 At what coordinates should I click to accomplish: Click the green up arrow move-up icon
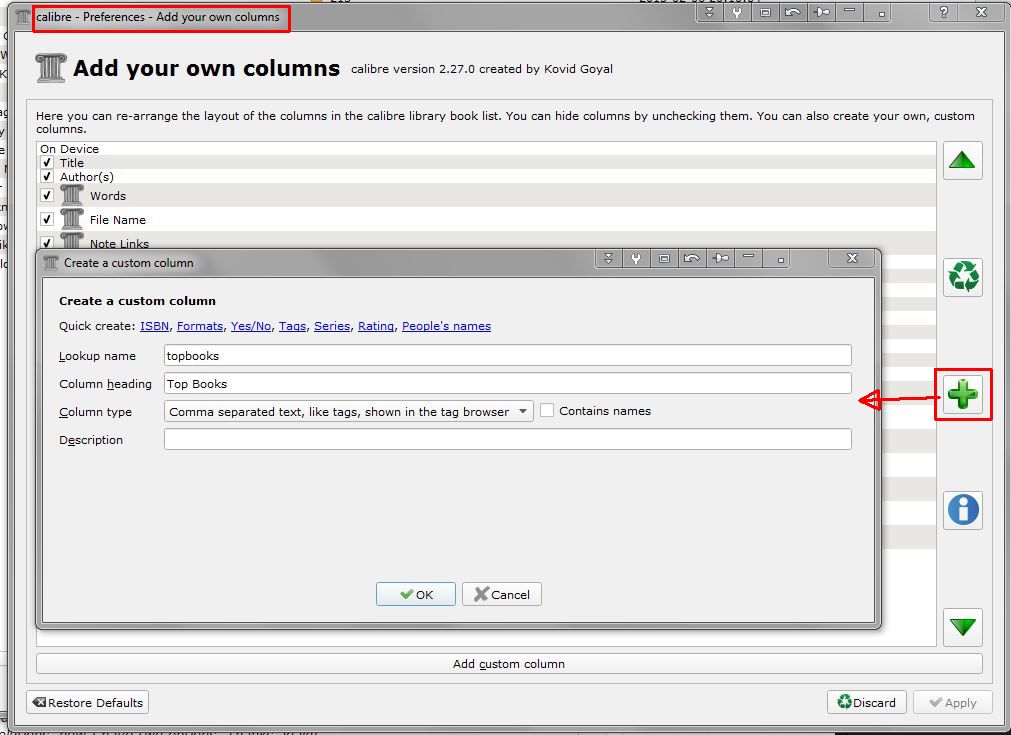click(963, 161)
